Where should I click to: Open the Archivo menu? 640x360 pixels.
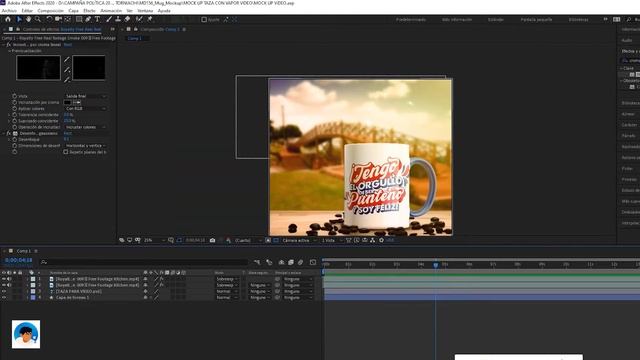pos(9,11)
